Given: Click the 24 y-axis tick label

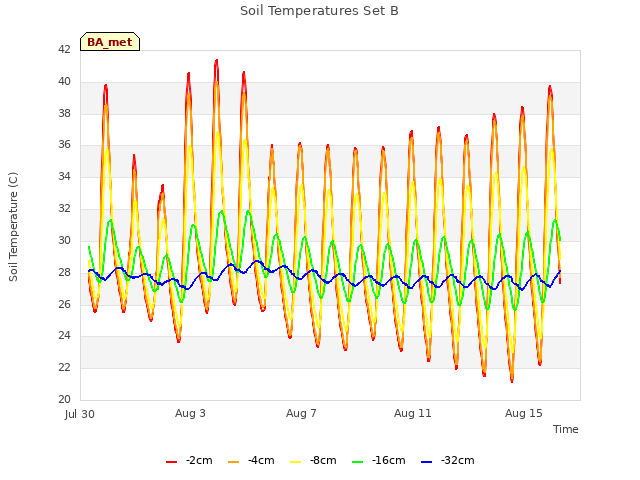Looking at the screenshot, I should [64, 336].
